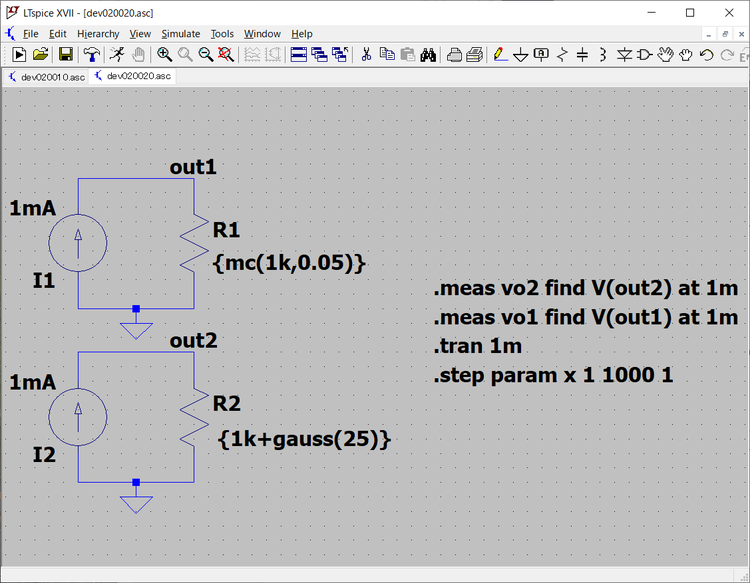The height and width of the screenshot is (583, 750).
Task: Click the Undo arrow icon
Action: [706, 55]
